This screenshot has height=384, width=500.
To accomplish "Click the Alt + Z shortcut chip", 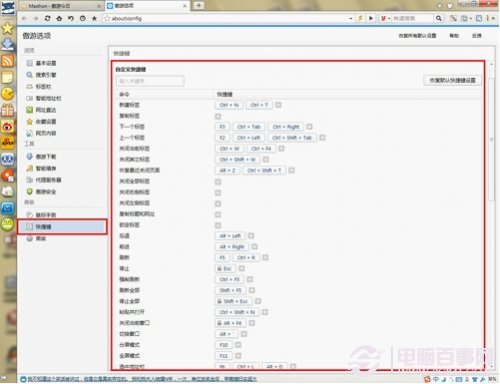I will tap(227, 170).
